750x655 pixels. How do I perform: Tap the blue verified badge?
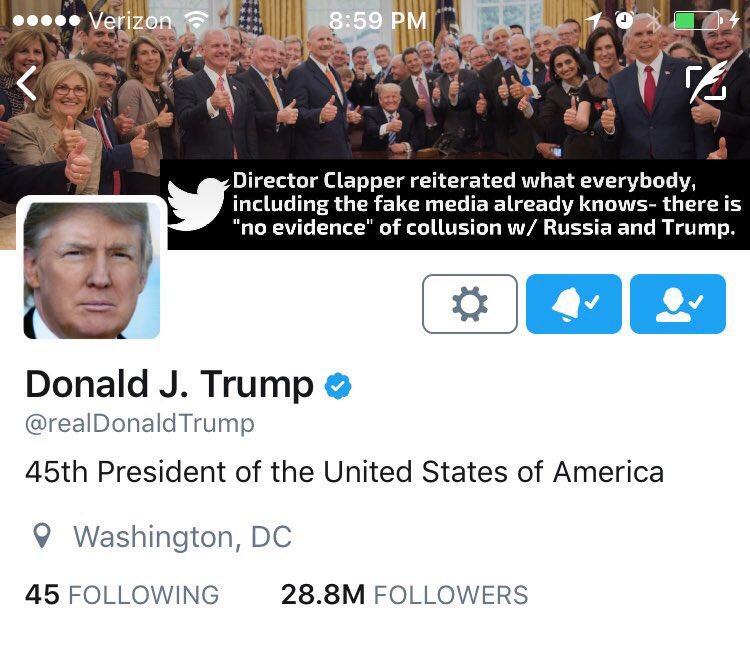coord(338,386)
